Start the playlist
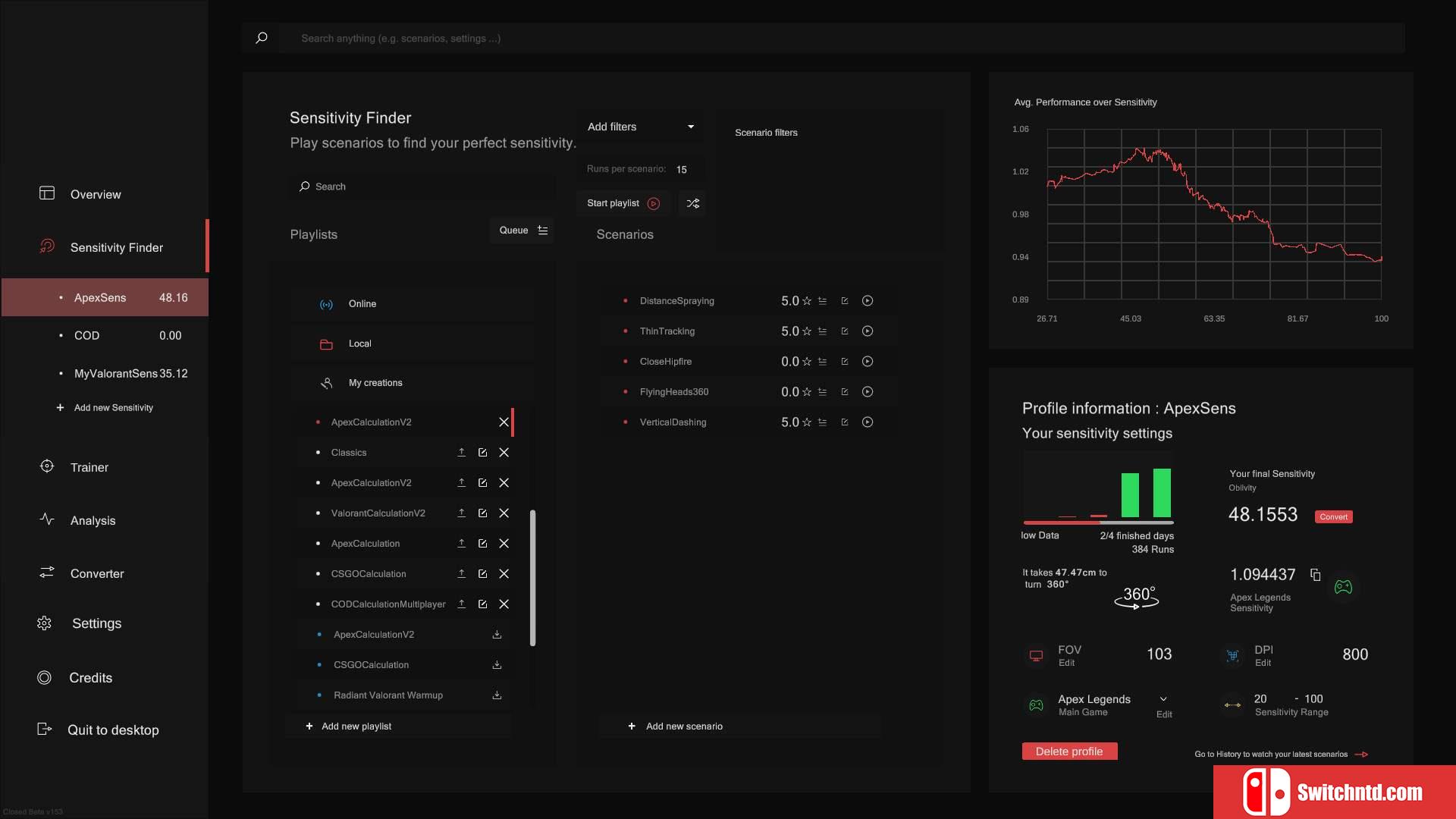 click(623, 203)
